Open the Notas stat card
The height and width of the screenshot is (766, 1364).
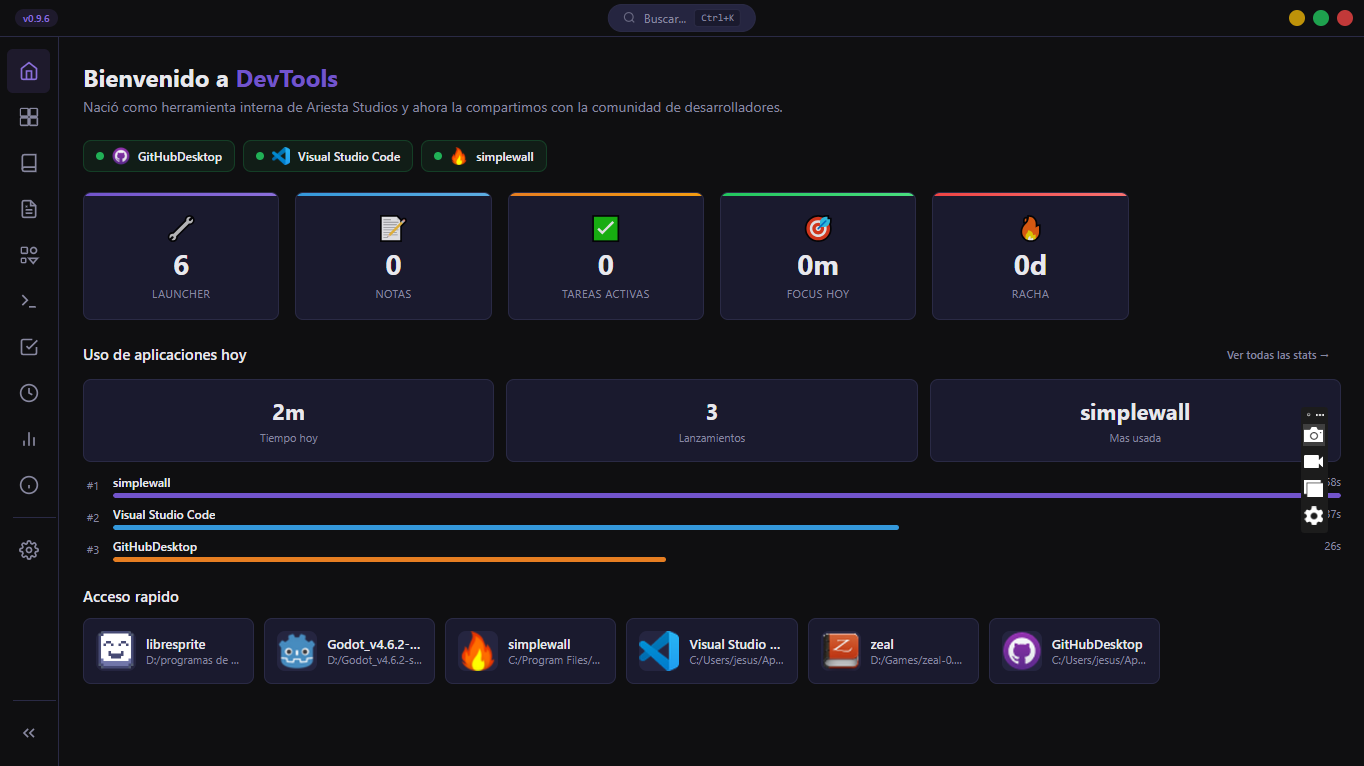point(393,256)
